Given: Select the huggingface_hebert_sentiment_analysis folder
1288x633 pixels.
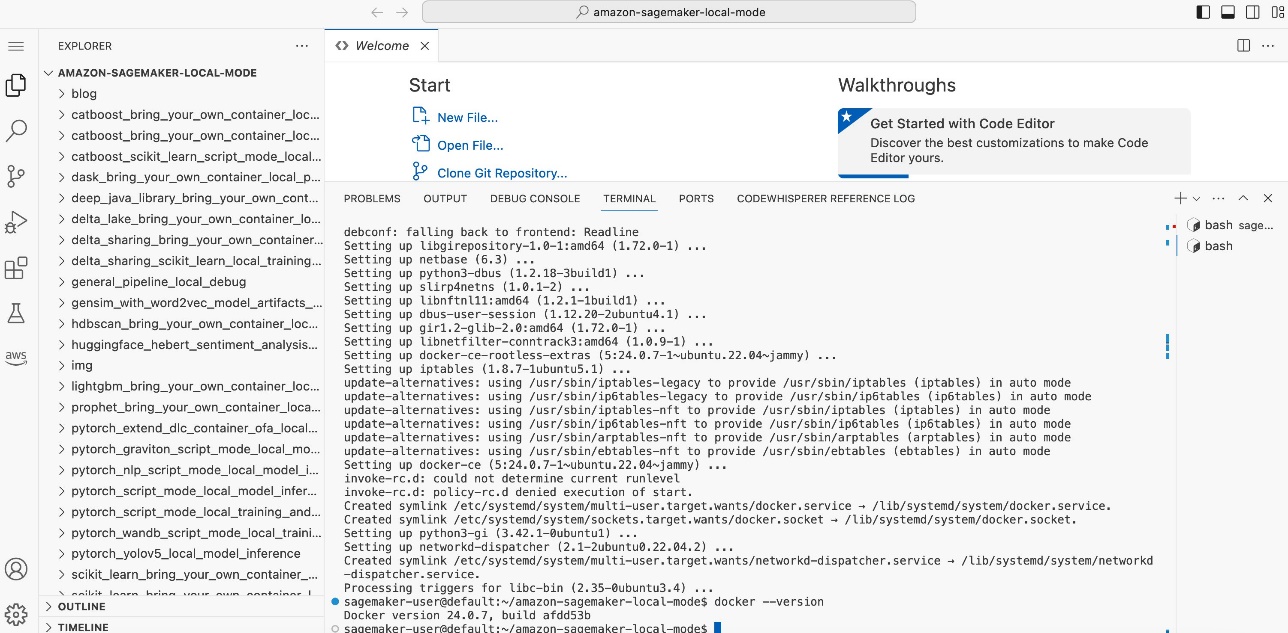Looking at the screenshot, I should [x=182, y=345].
